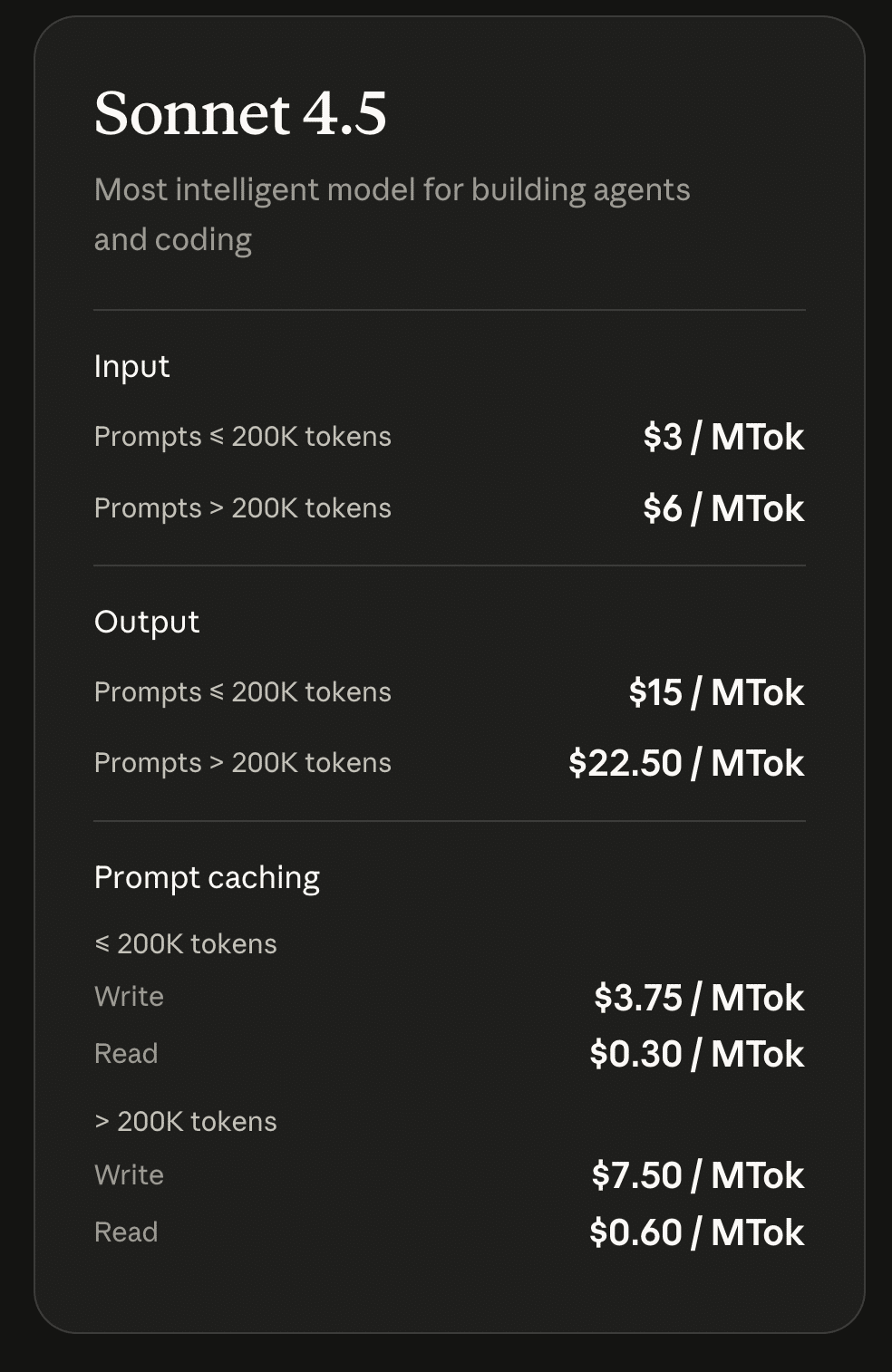Click the $3.75 / MTok cache write price
The width and height of the screenshot is (892, 1372).
coord(698,998)
